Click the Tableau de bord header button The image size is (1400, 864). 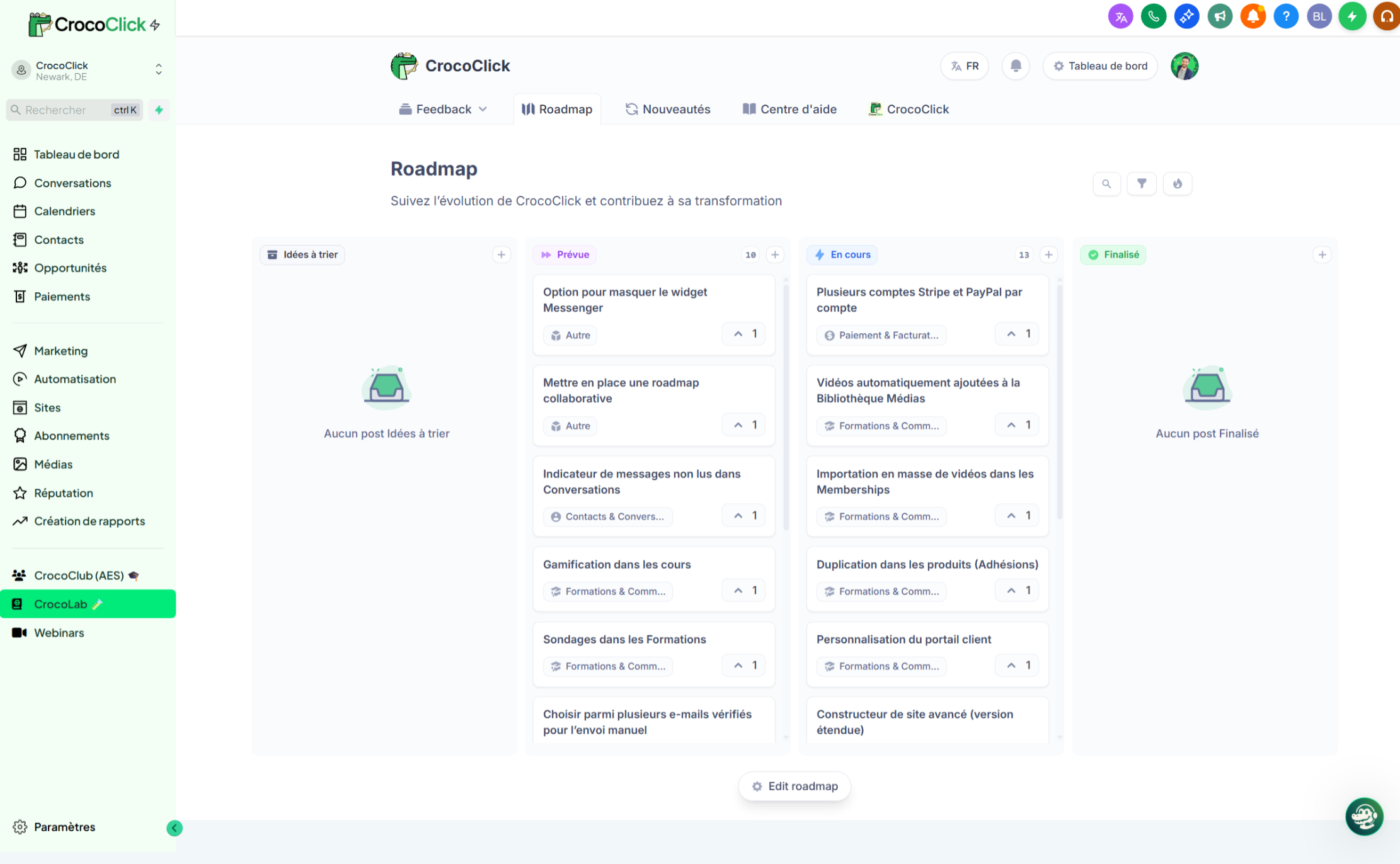(1100, 66)
